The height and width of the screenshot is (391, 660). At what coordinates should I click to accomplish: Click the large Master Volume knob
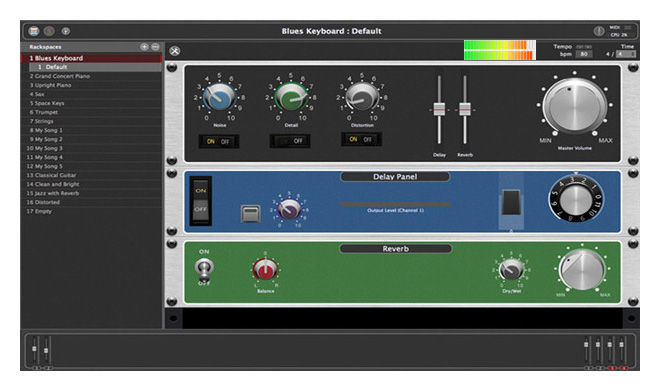(575, 105)
